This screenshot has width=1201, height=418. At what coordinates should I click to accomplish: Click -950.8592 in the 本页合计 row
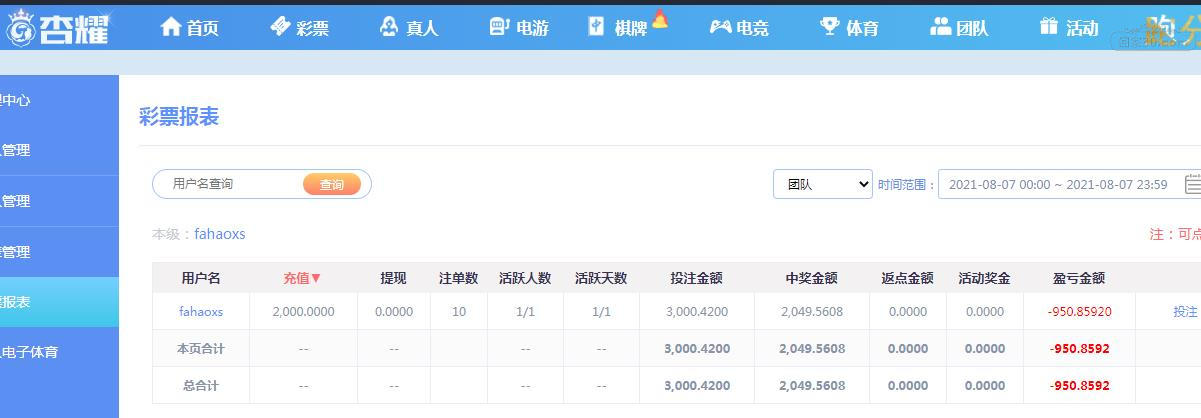click(x=1080, y=348)
